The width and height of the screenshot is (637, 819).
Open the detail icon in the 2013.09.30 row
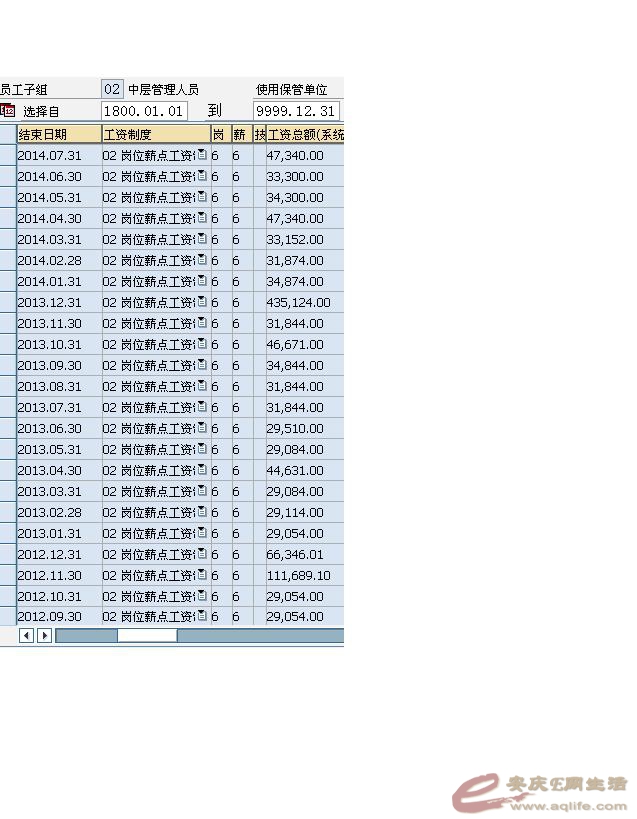pos(202,365)
